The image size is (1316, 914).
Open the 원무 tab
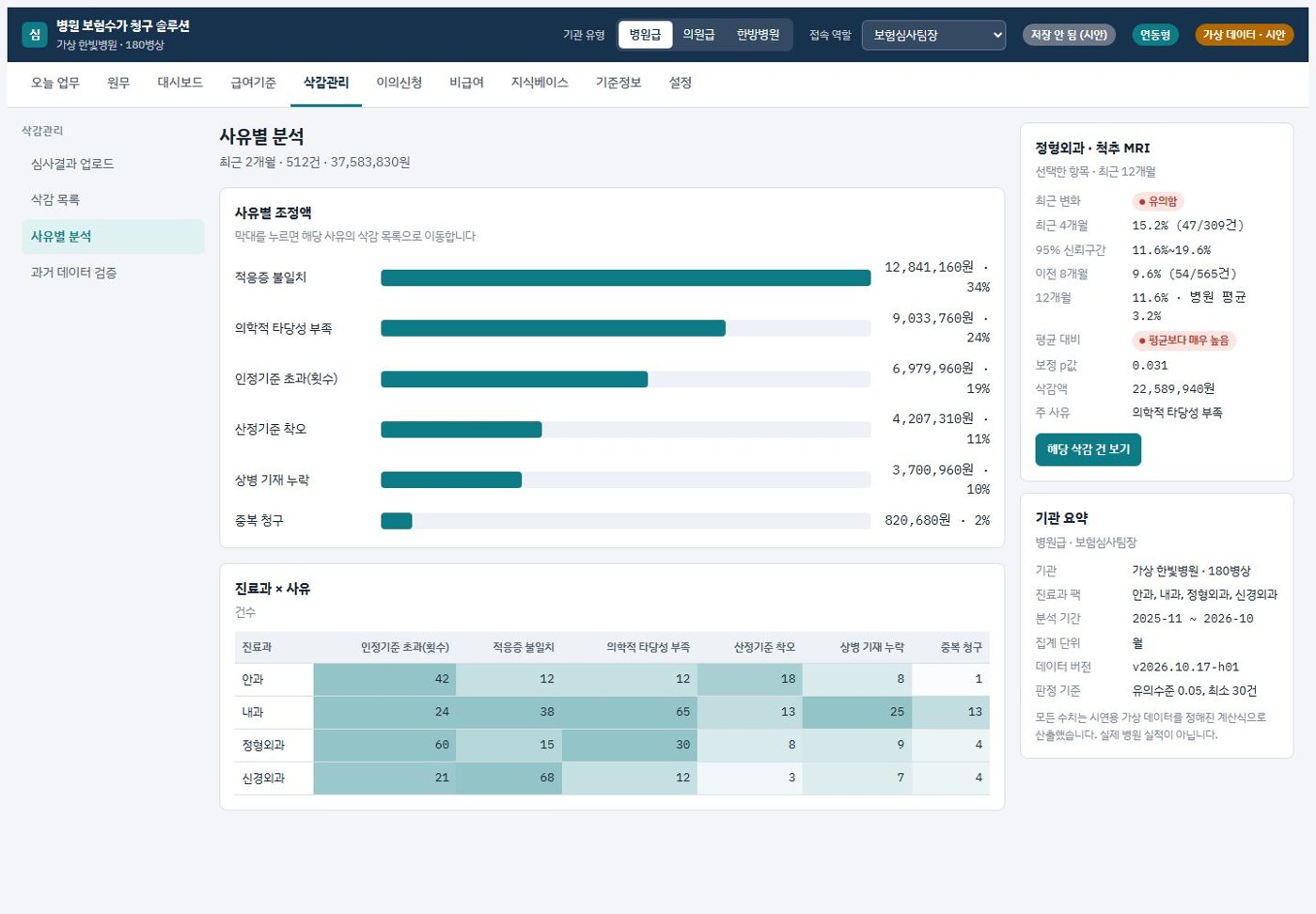tap(118, 83)
